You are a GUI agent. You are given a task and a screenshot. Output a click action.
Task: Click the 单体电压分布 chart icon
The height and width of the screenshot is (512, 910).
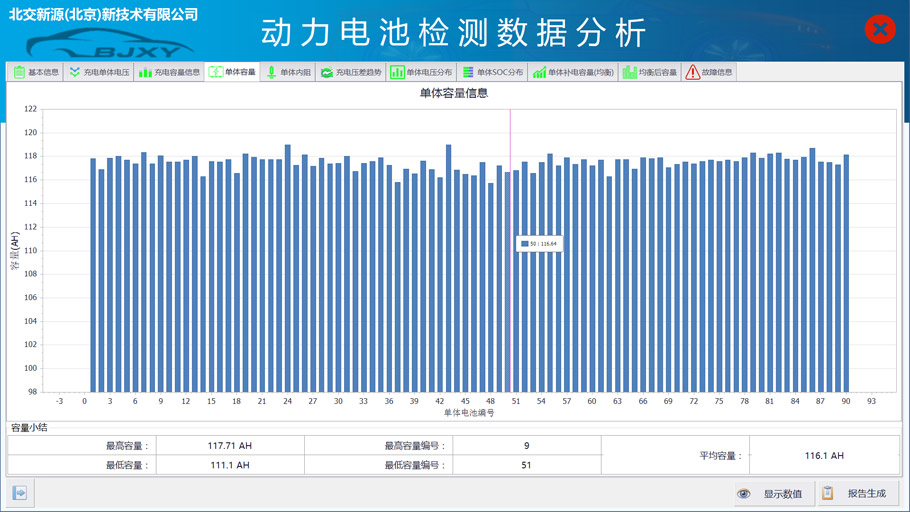pyautogui.click(x=397, y=72)
